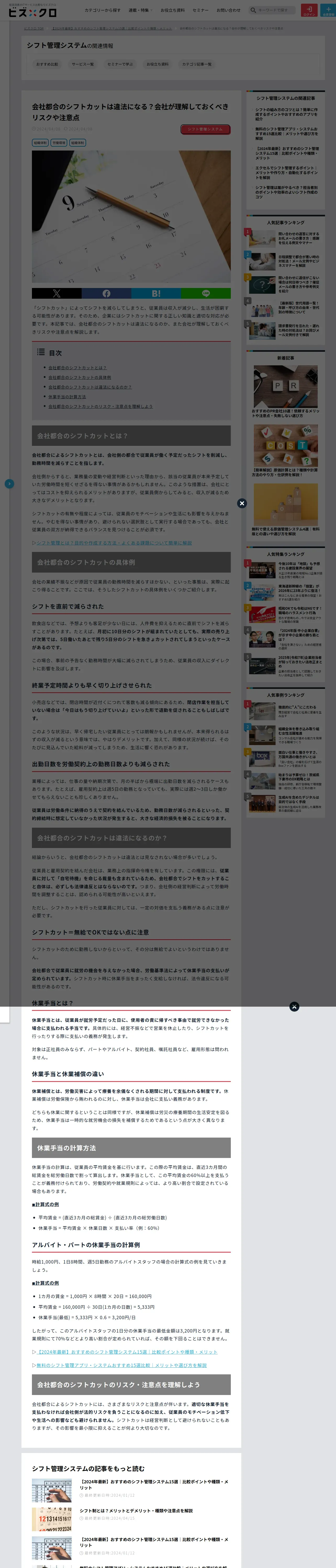Open お問い合わせ in the header
The width and height of the screenshot is (336, 1568).
(x=228, y=10)
